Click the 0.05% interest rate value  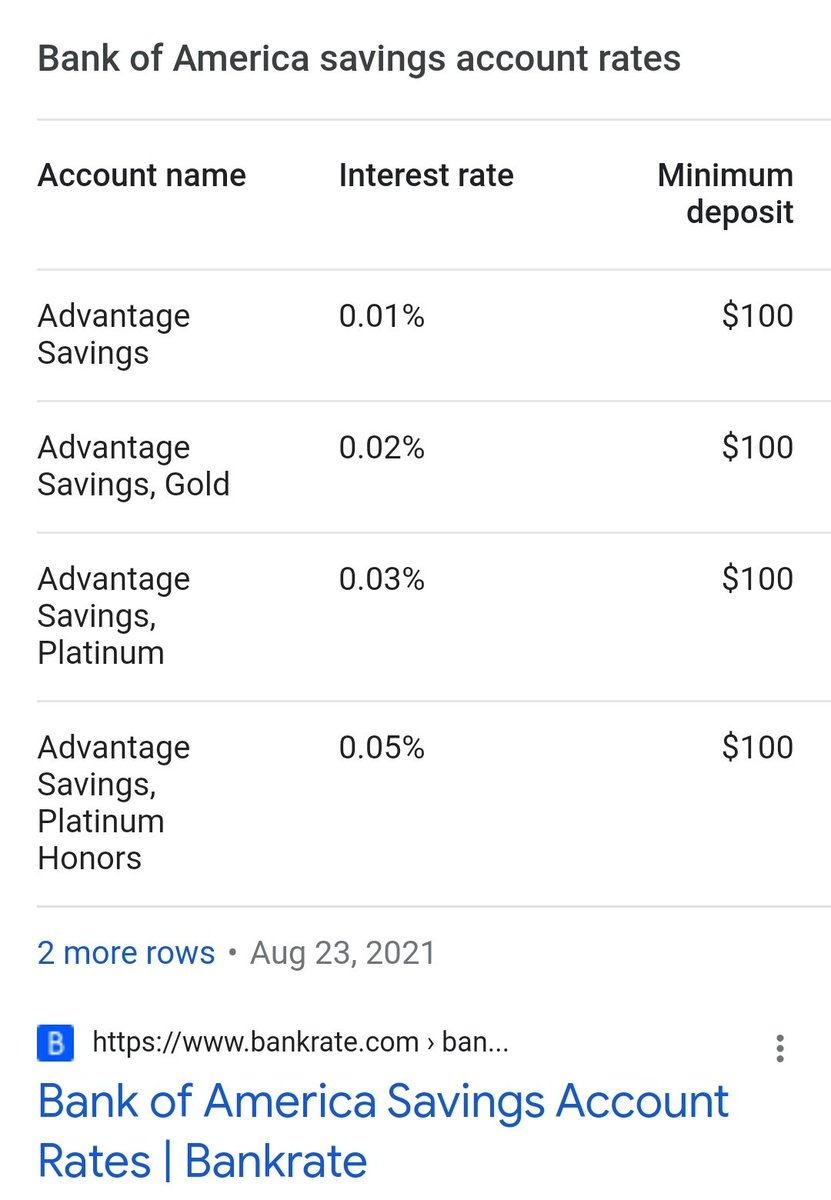(x=382, y=748)
